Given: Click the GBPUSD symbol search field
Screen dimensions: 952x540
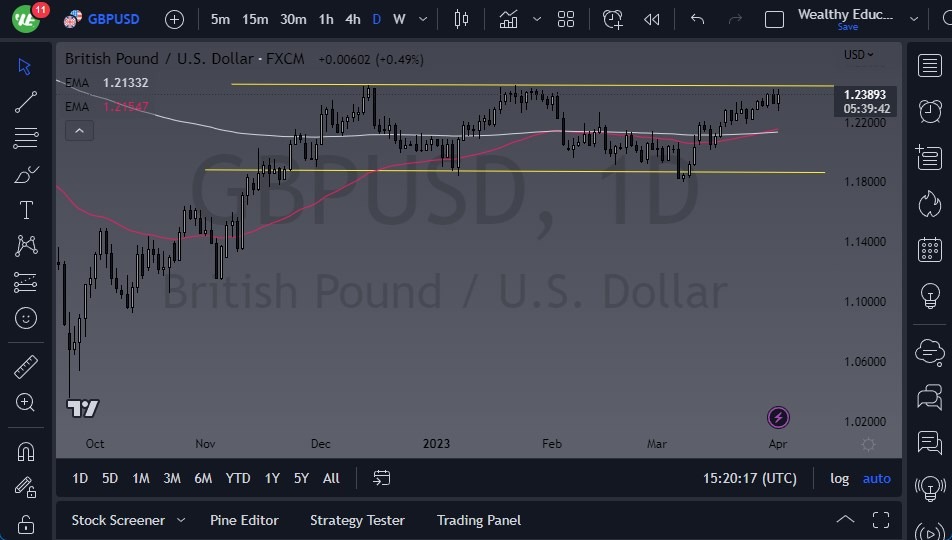Looking at the screenshot, I should (x=114, y=19).
